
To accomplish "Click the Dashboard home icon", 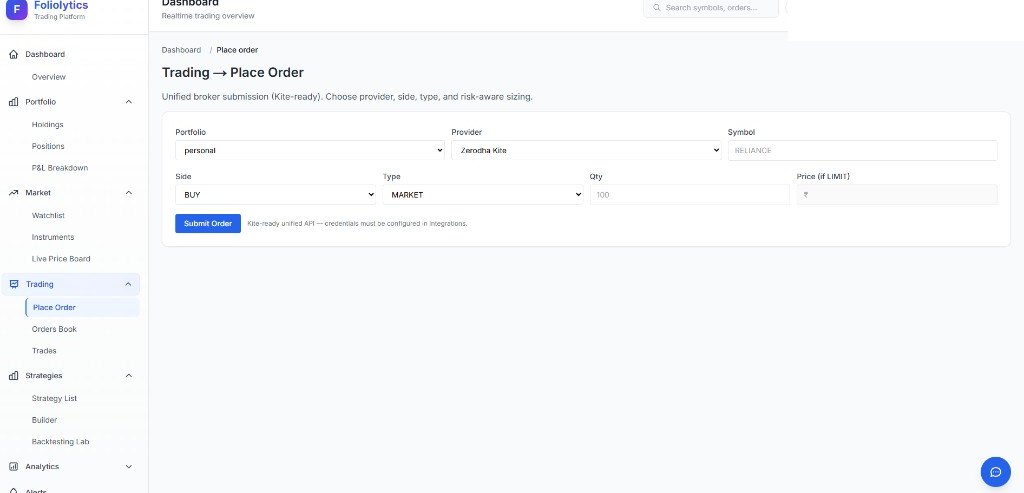I will [x=14, y=54].
